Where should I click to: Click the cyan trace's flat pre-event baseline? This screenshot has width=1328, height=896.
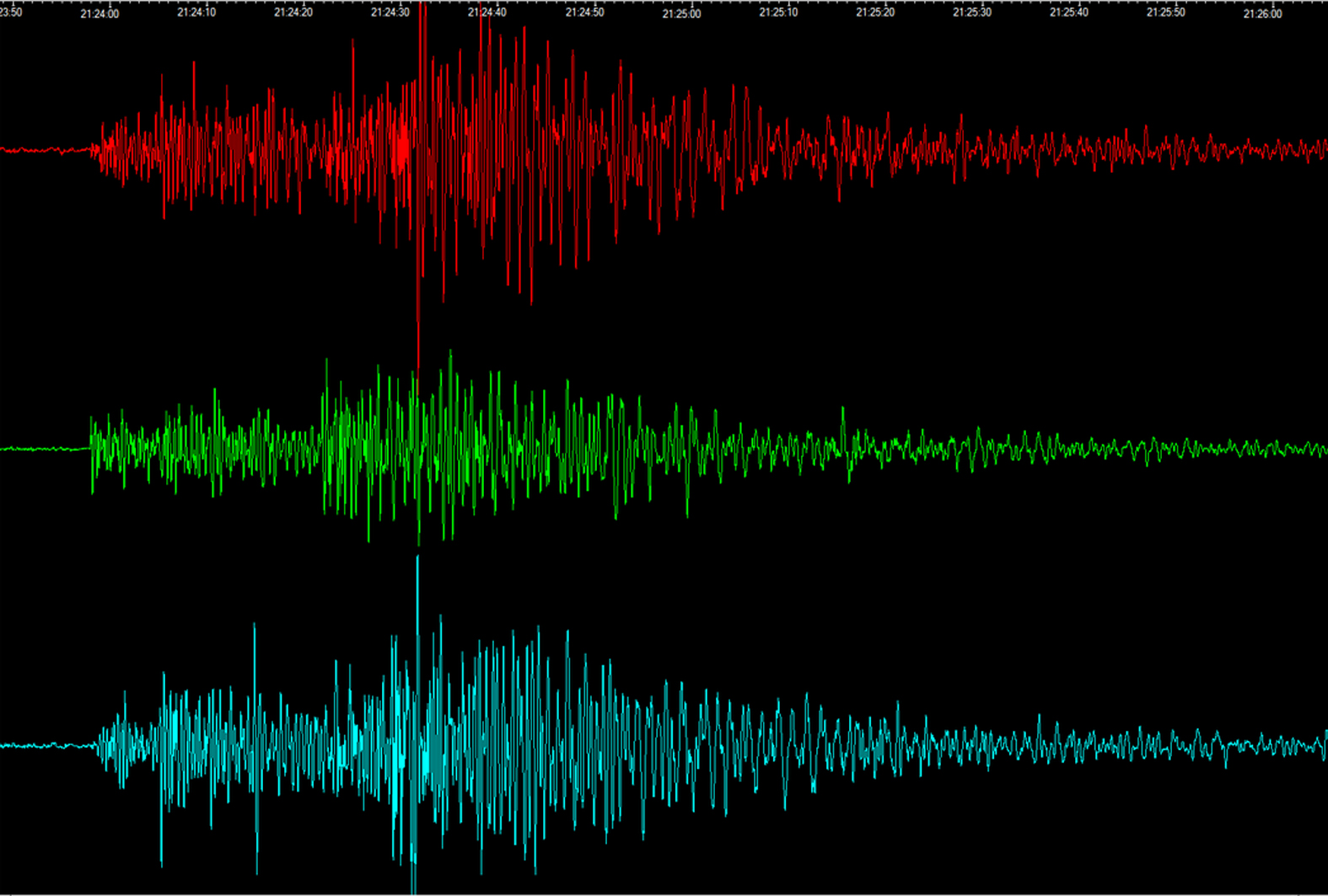click(x=42, y=746)
